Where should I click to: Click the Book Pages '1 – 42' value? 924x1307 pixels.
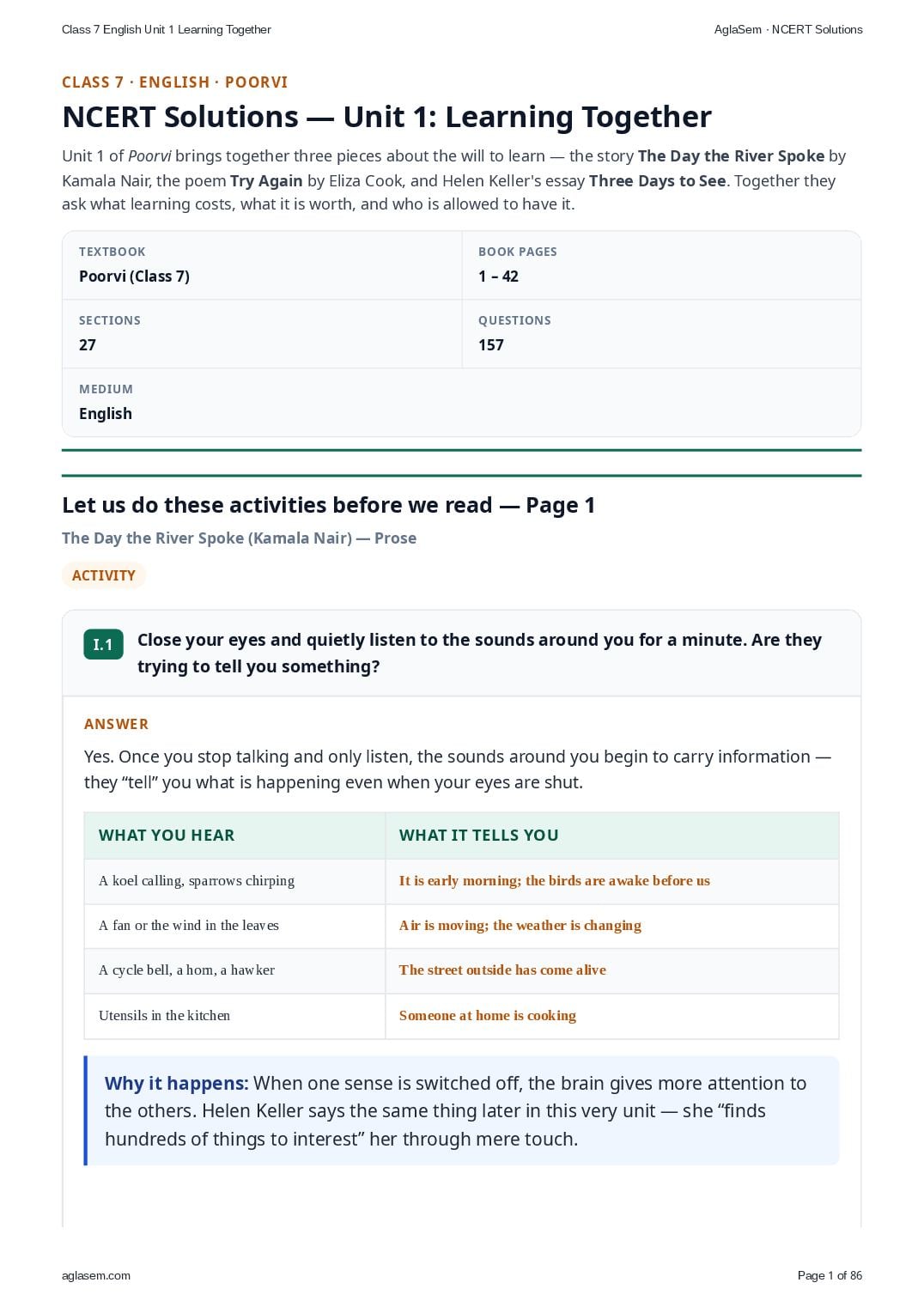coord(498,277)
